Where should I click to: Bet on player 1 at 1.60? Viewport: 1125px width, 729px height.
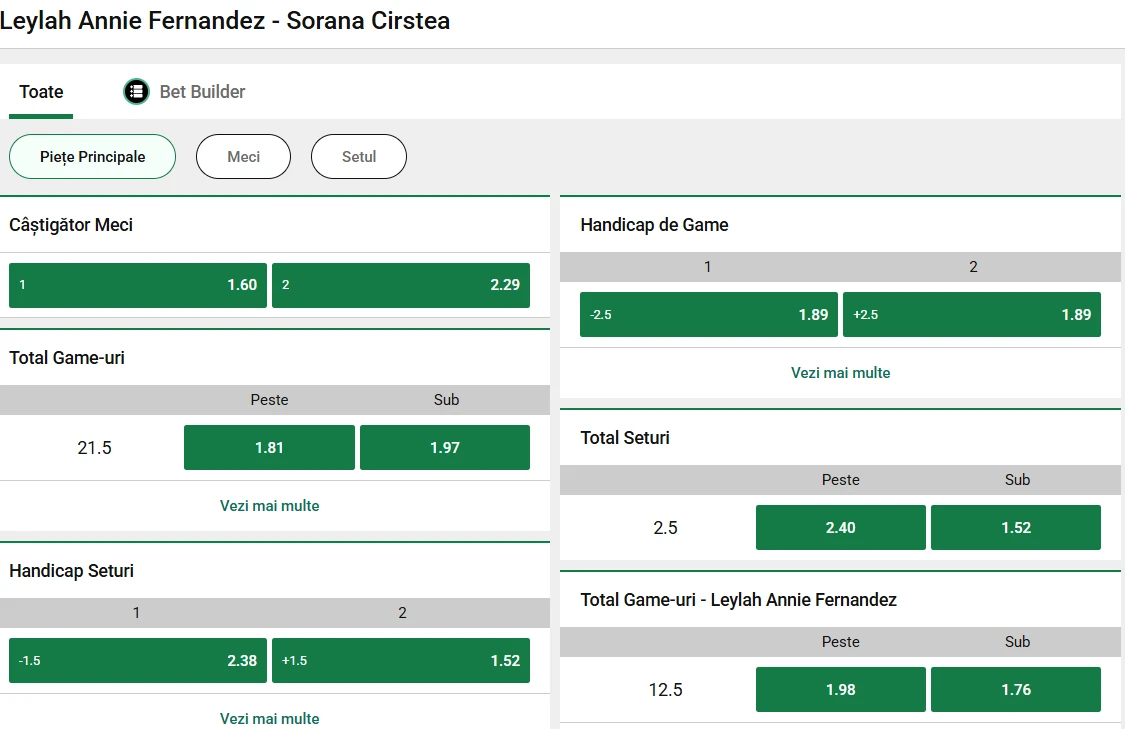138,285
